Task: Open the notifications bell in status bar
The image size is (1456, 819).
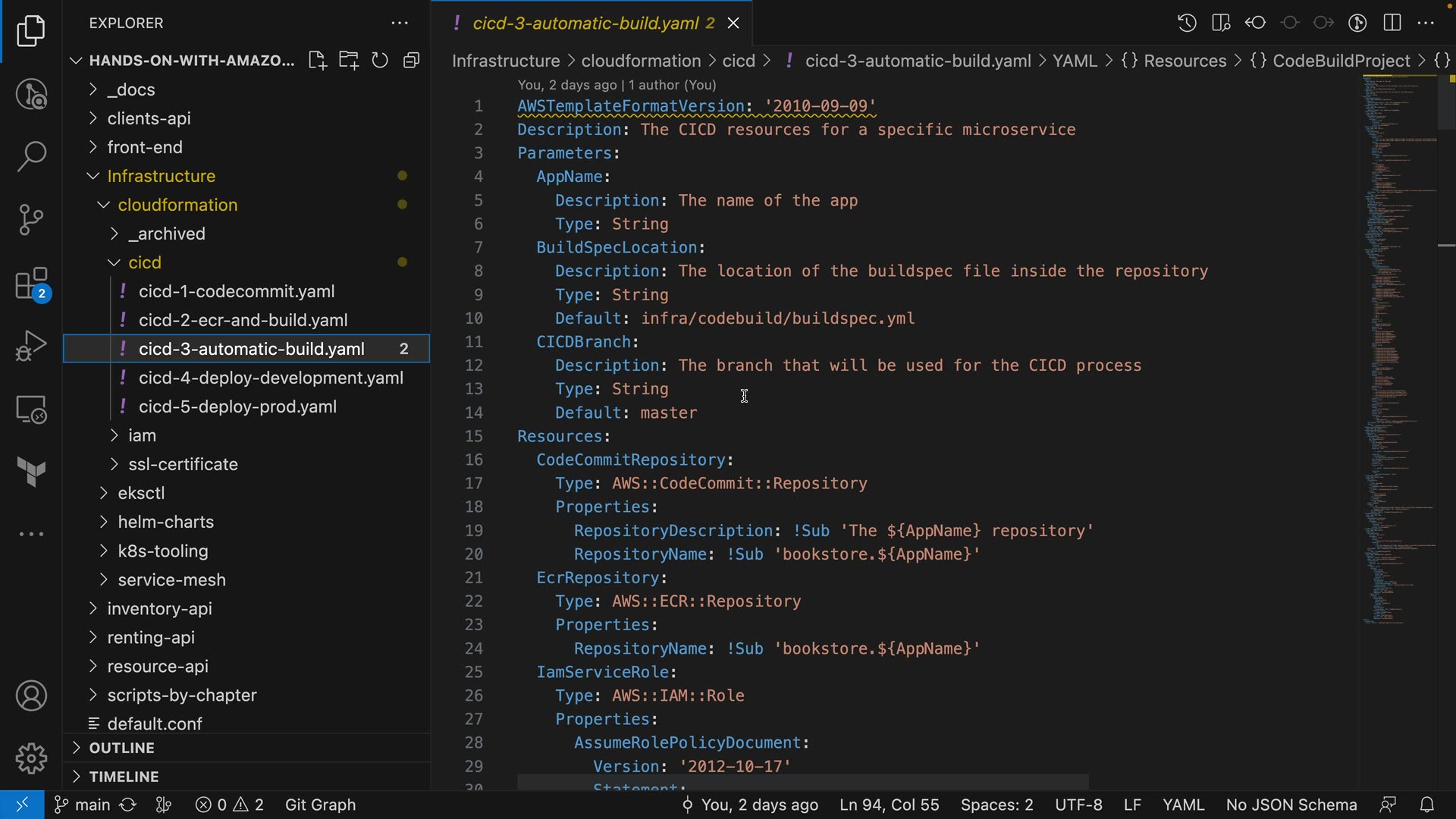Action: (1426, 805)
